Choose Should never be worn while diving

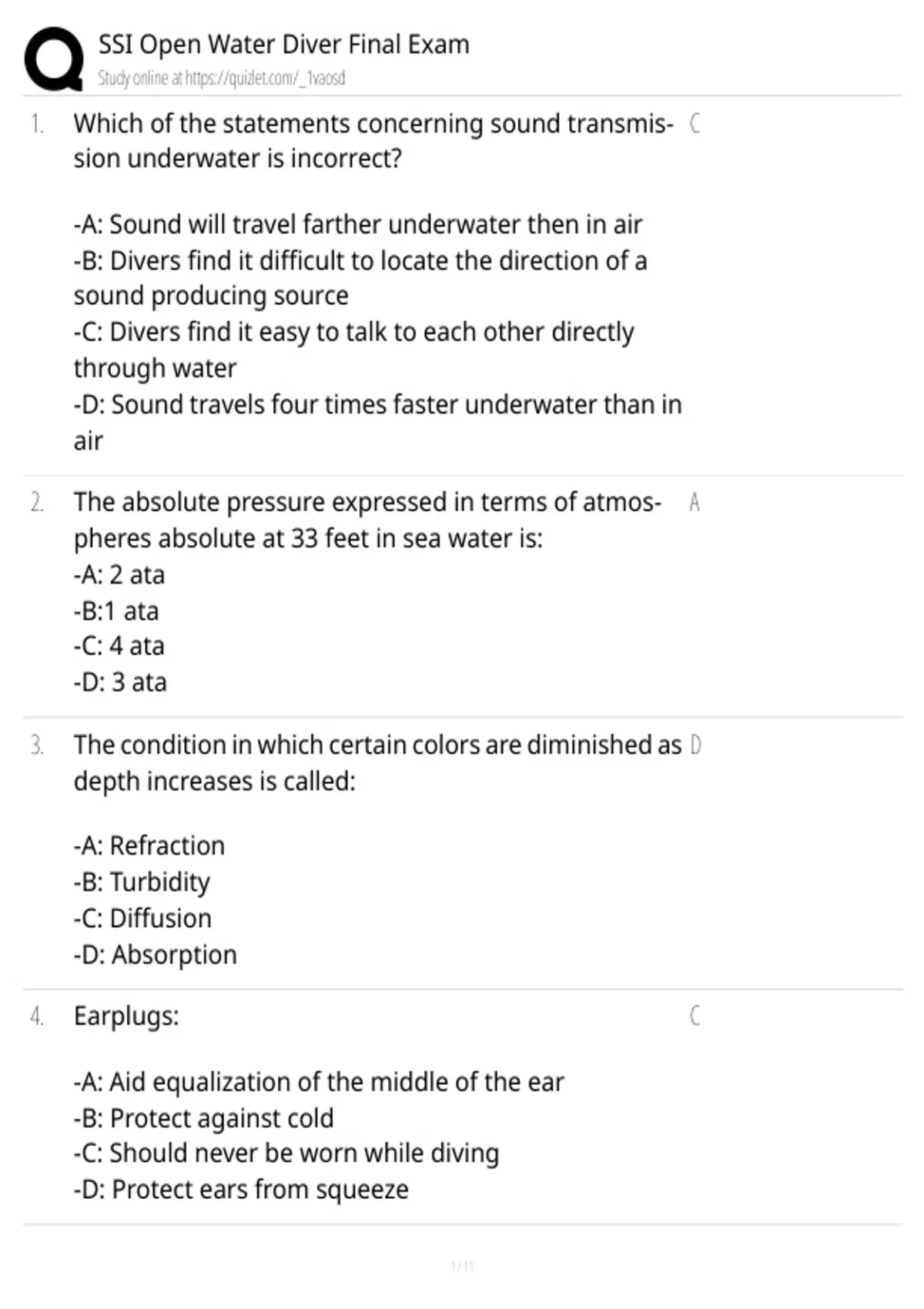click(286, 1153)
